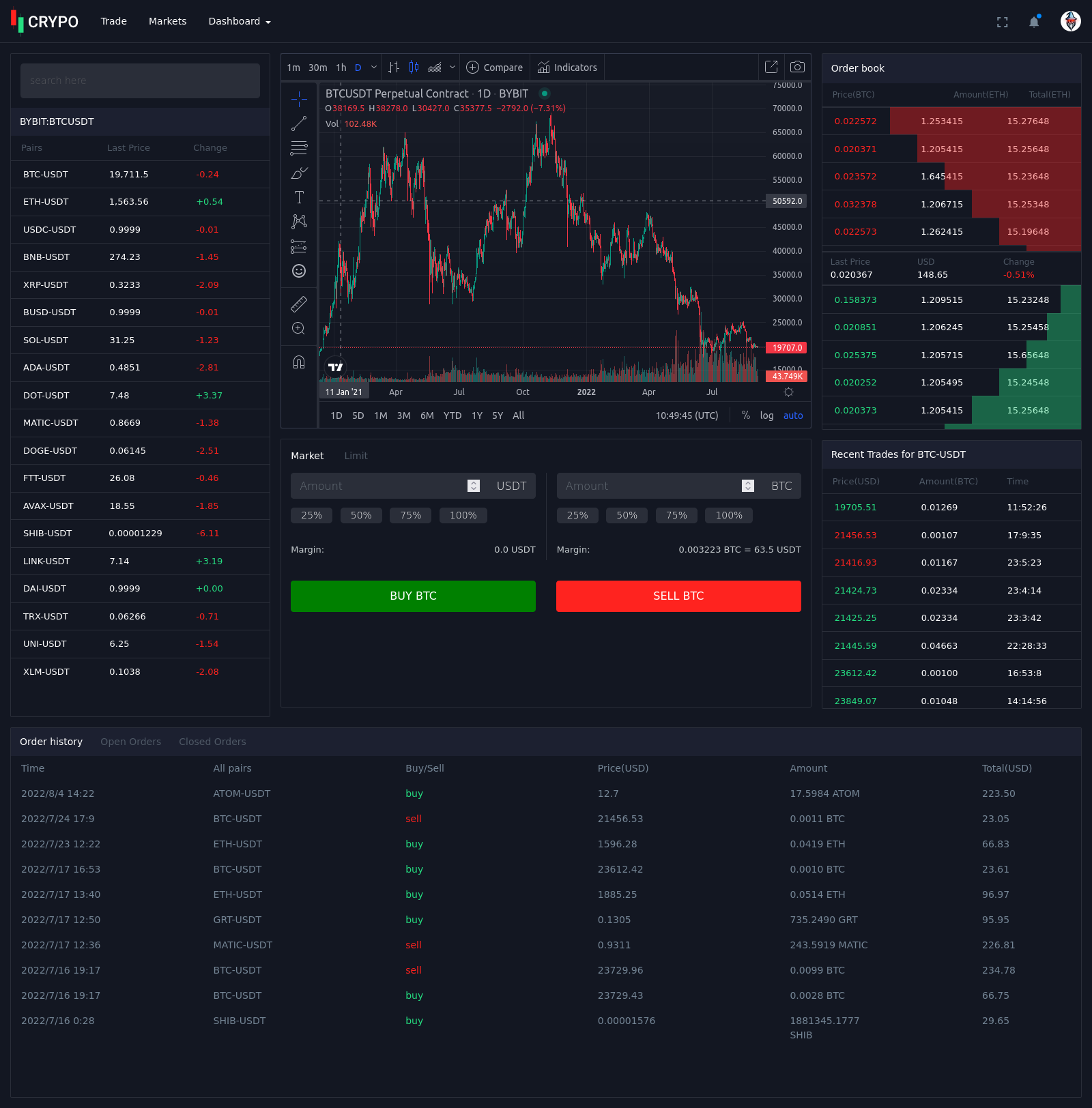Select the trend line drawing tool

(x=299, y=123)
